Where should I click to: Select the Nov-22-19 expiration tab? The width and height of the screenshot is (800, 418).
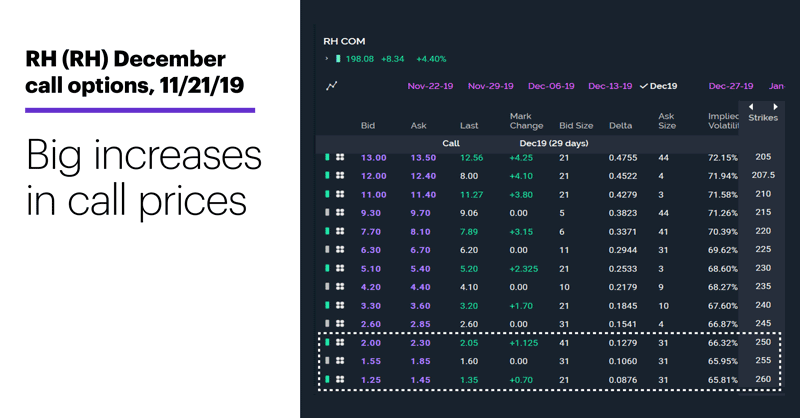click(430, 86)
